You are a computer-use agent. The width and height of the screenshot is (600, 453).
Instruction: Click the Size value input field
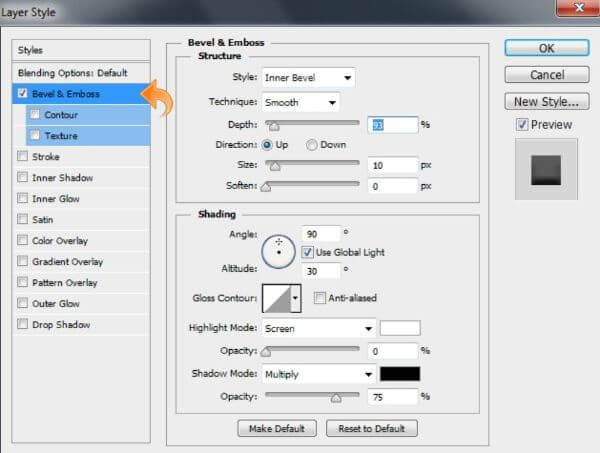tap(390, 165)
